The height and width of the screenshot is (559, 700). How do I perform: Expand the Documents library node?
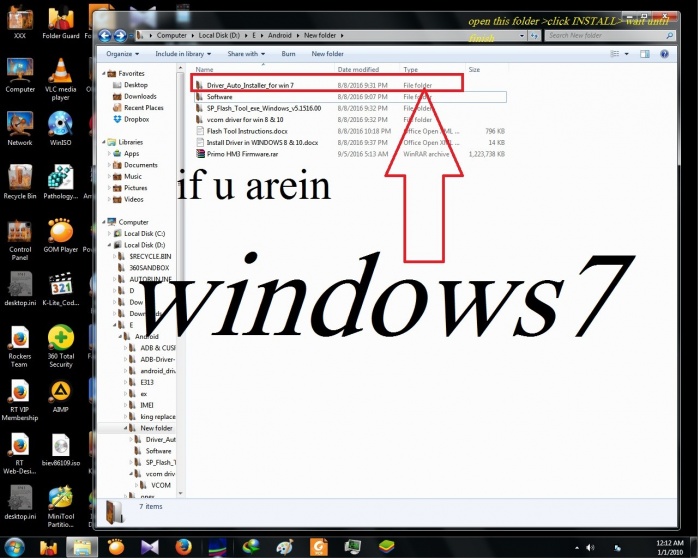pyautogui.click(x=109, y=165)
